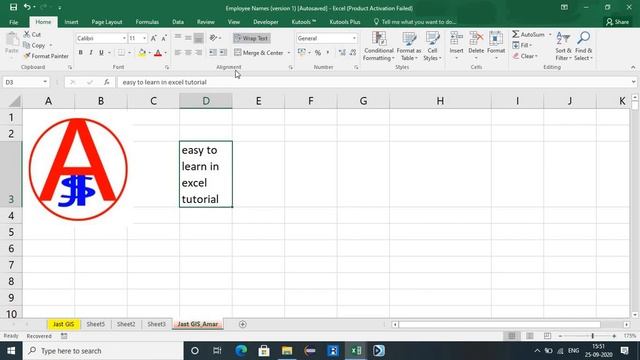Open the File tab
This screenshot has width=640, height=360.
[13, 22]
